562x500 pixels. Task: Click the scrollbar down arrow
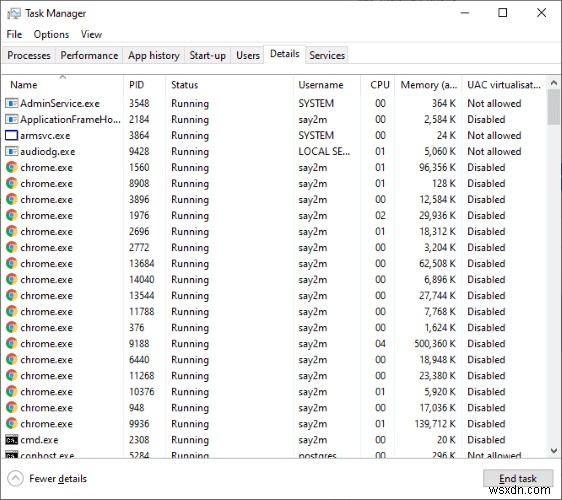pos(554,451)
